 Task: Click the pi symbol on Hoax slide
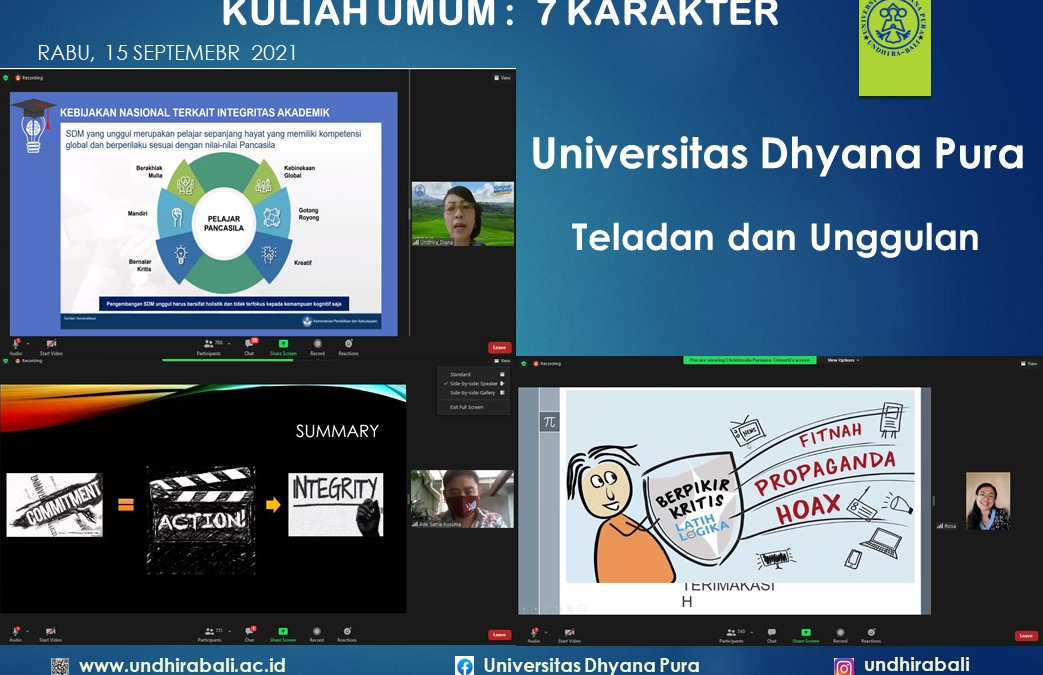point(549,422)
